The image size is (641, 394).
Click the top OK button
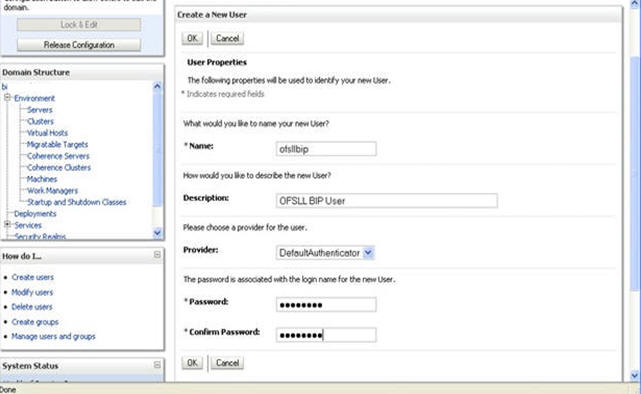[x=192, y=38]
